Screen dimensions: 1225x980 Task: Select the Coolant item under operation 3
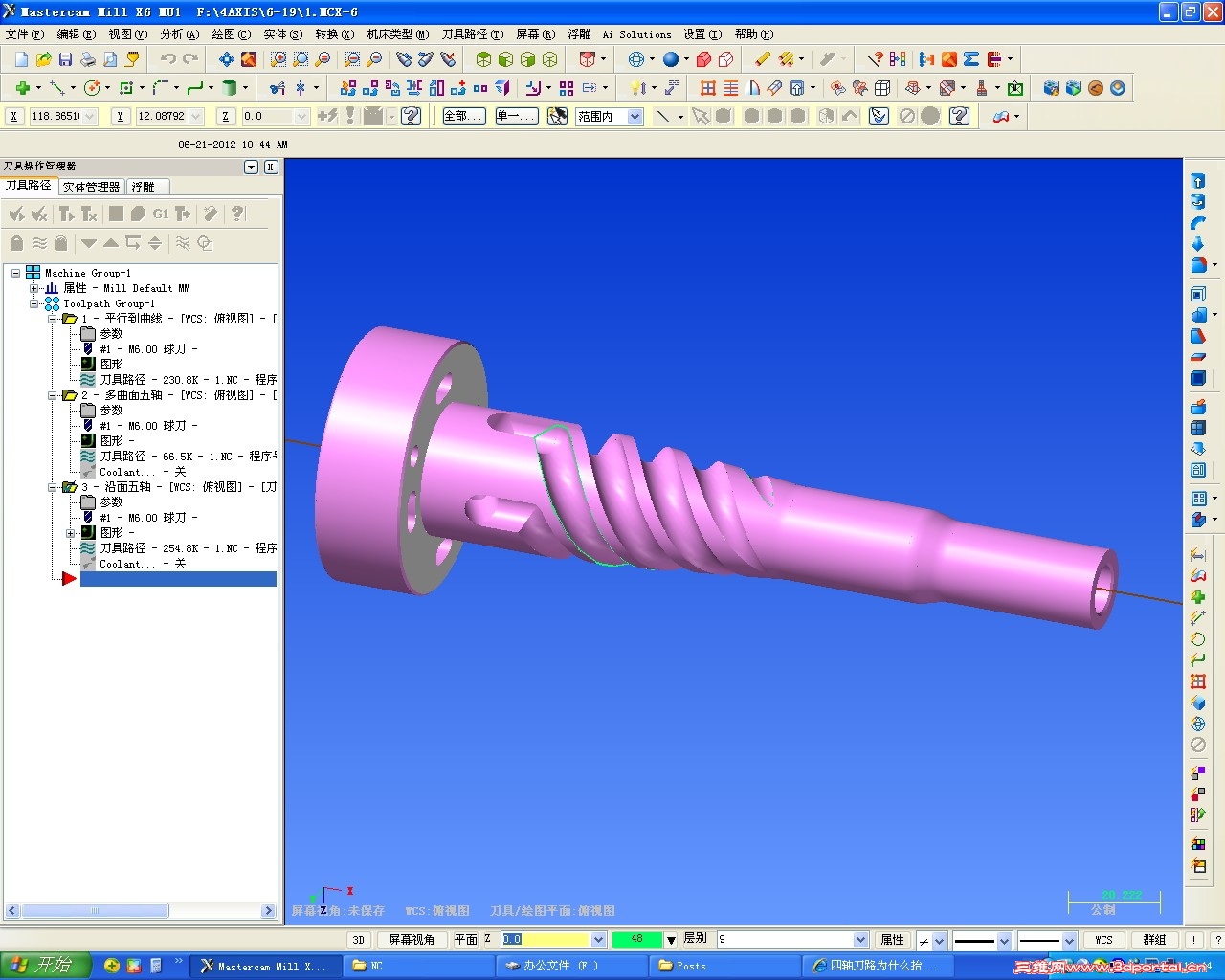click(x=143, y=564)
